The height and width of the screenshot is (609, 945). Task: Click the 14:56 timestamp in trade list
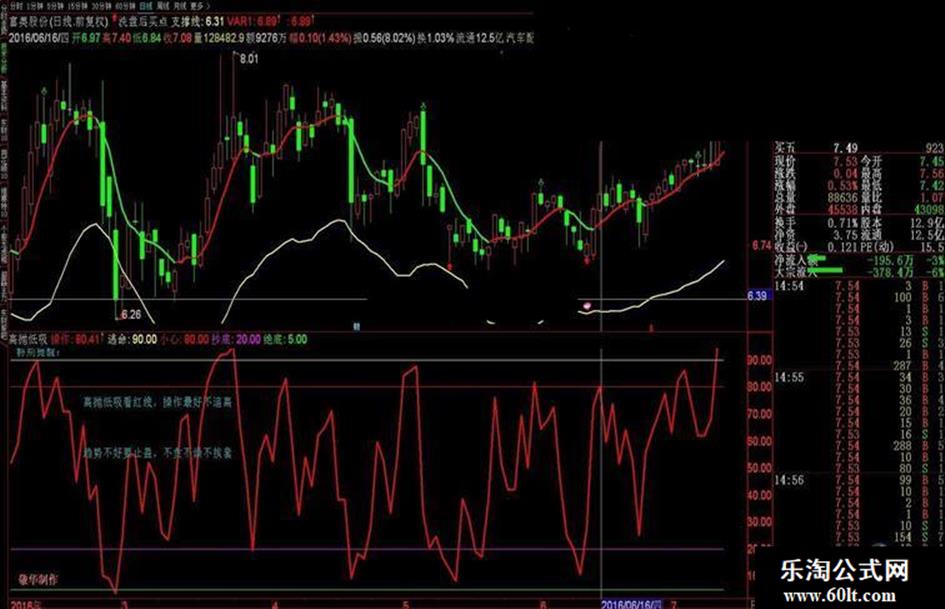(x=789, y=481)
